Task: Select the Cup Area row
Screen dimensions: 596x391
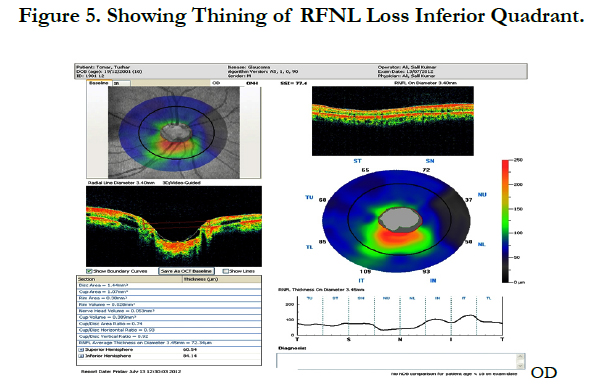Action: 169,292
